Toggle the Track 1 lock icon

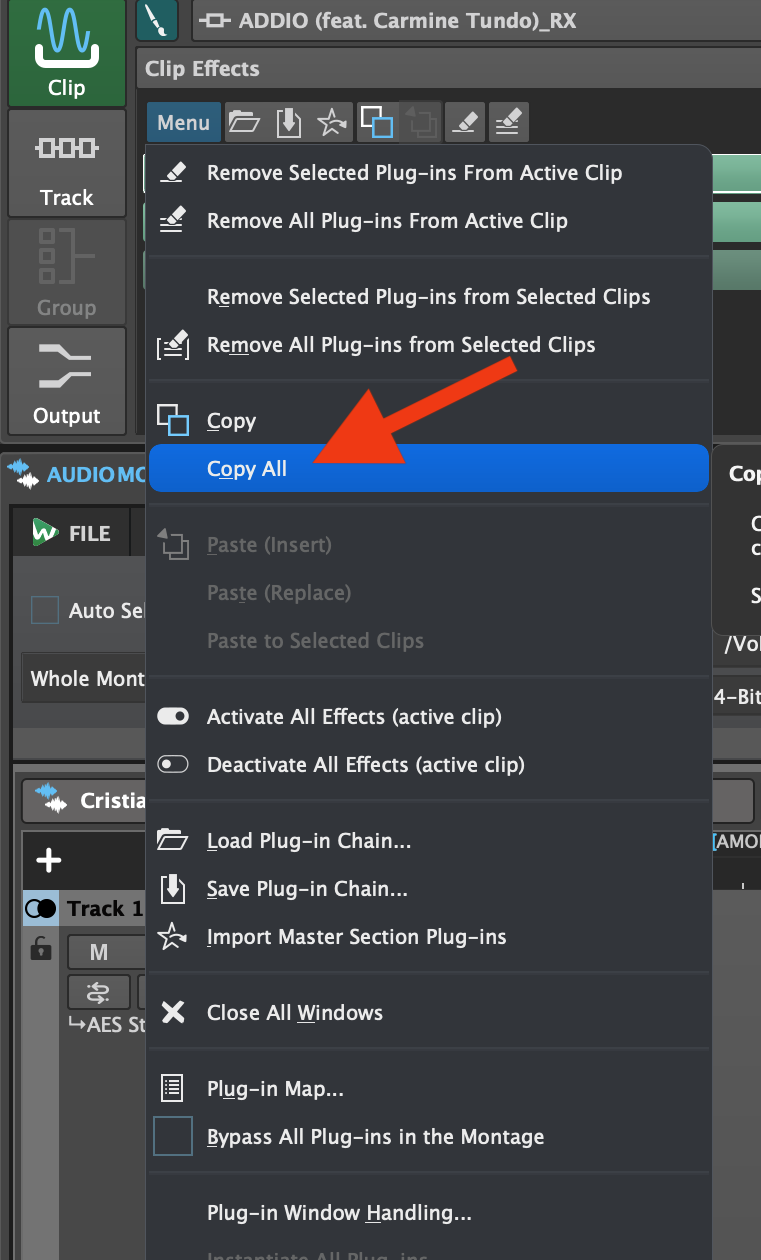click(41, 949)
